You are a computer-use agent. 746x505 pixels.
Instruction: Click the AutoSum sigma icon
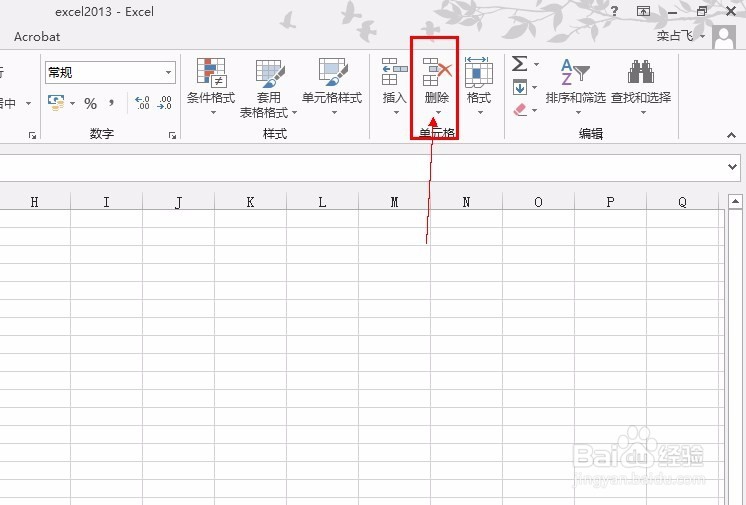[520, 64]
